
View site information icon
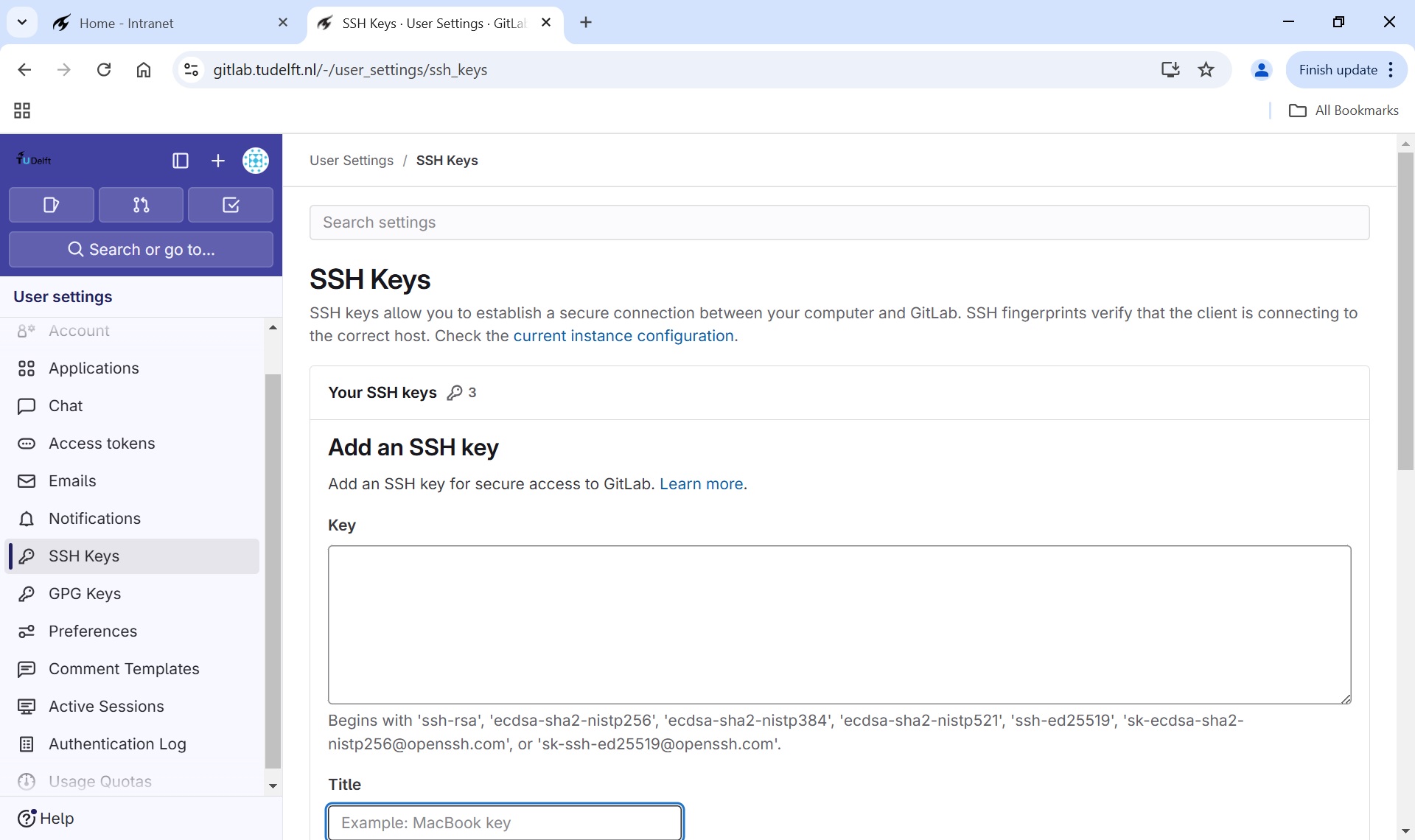coord(192,70)
